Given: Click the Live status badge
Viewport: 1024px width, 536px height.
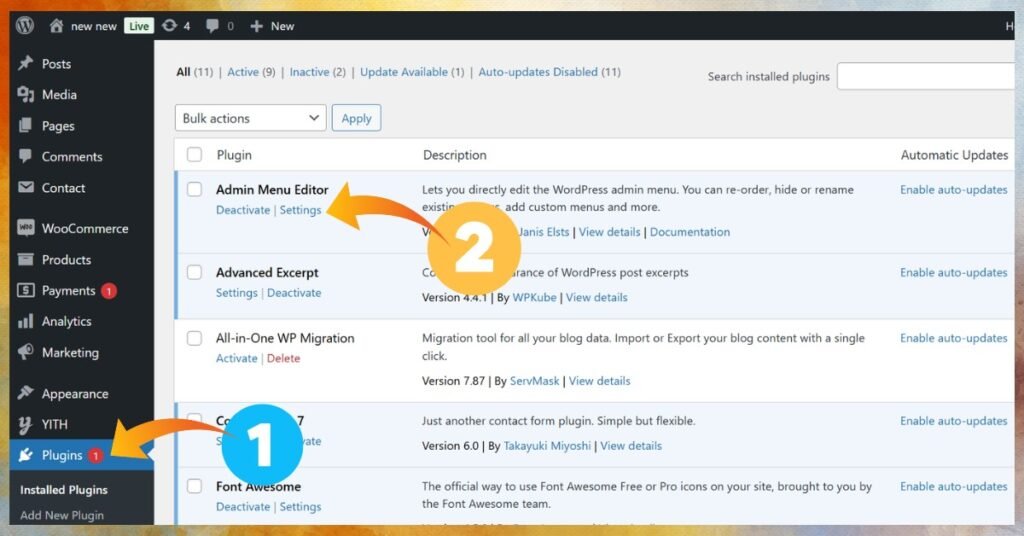Looking at the screenshot, I should click(138, 26).
